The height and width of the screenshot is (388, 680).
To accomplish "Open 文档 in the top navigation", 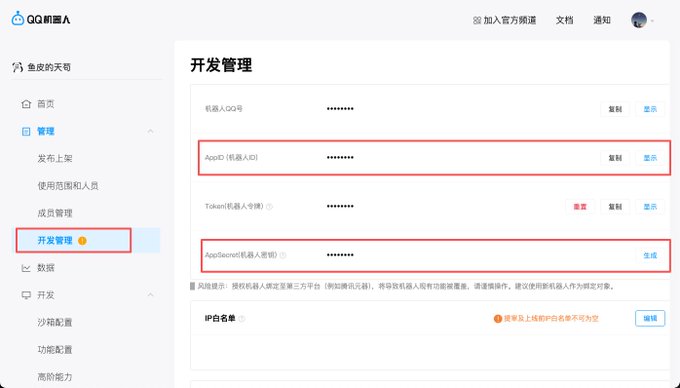I will pyautogui.click(x=565, y=20).
